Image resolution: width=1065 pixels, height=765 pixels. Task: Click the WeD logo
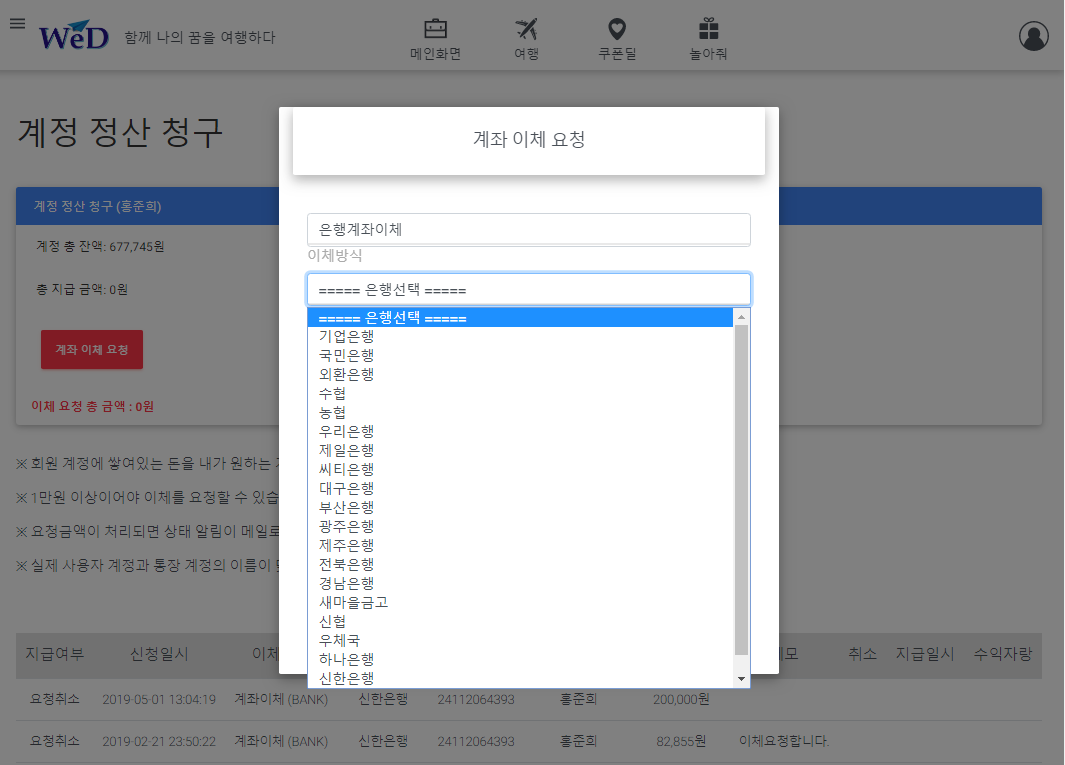[x=73, y=36]
